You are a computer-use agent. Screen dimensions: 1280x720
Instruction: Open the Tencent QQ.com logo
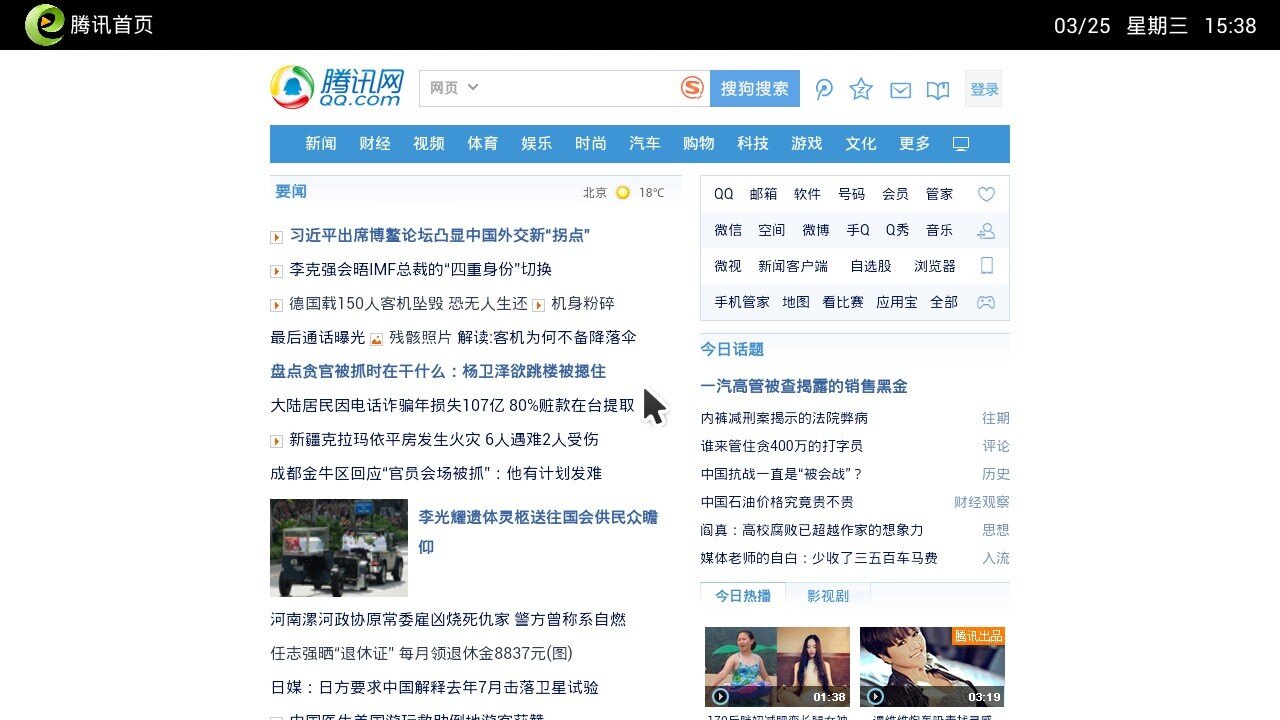click(337, 88)
